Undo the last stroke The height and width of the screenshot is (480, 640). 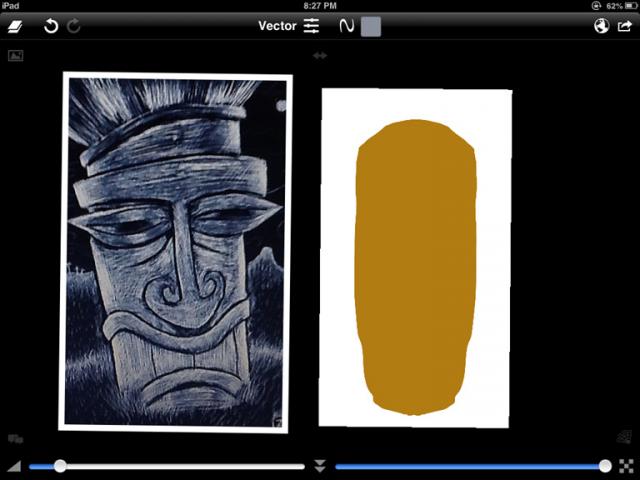click(51, 26)
